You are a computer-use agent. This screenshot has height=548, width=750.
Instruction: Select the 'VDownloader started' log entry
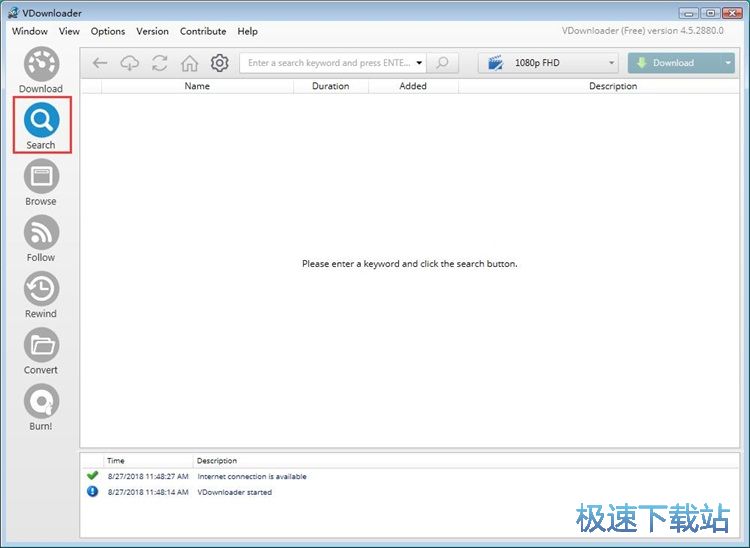coord(234,492)
